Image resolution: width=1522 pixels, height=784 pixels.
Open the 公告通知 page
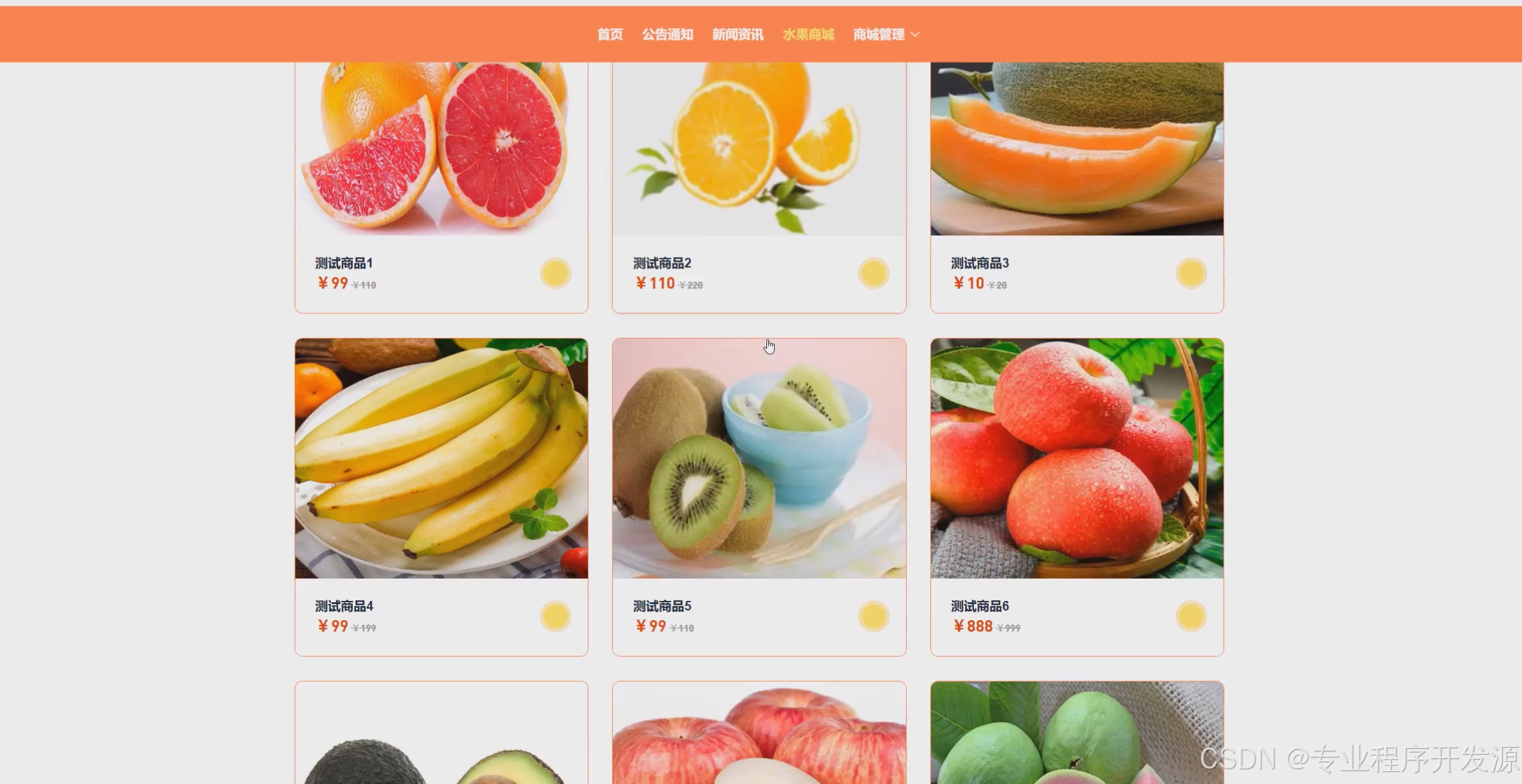(x=668, y=34)
